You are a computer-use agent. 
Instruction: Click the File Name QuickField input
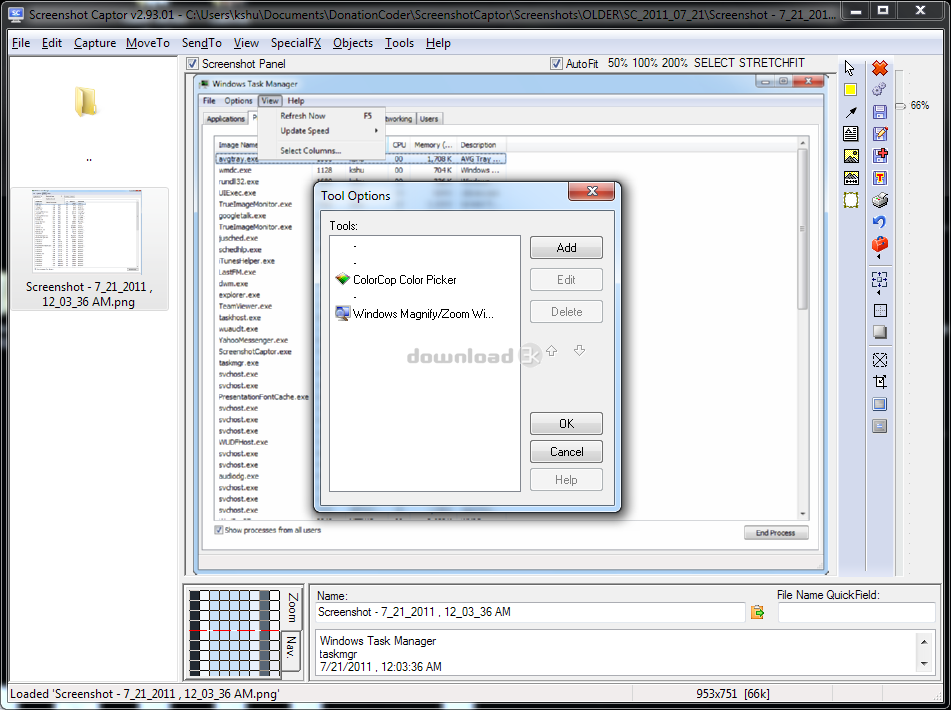[856, 612]
